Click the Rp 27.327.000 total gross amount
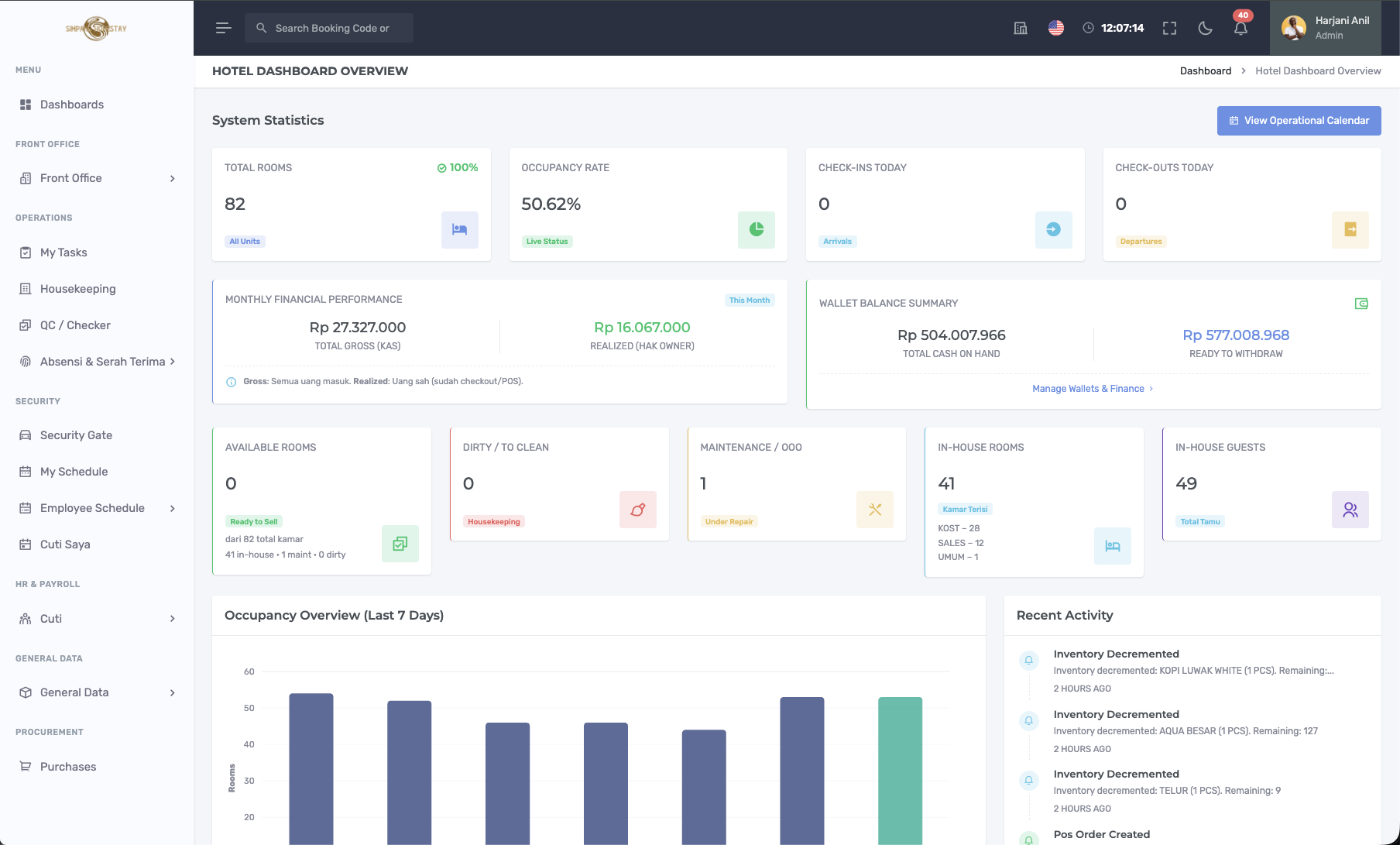Screen dimensions: 1400x845 (358, 328)
